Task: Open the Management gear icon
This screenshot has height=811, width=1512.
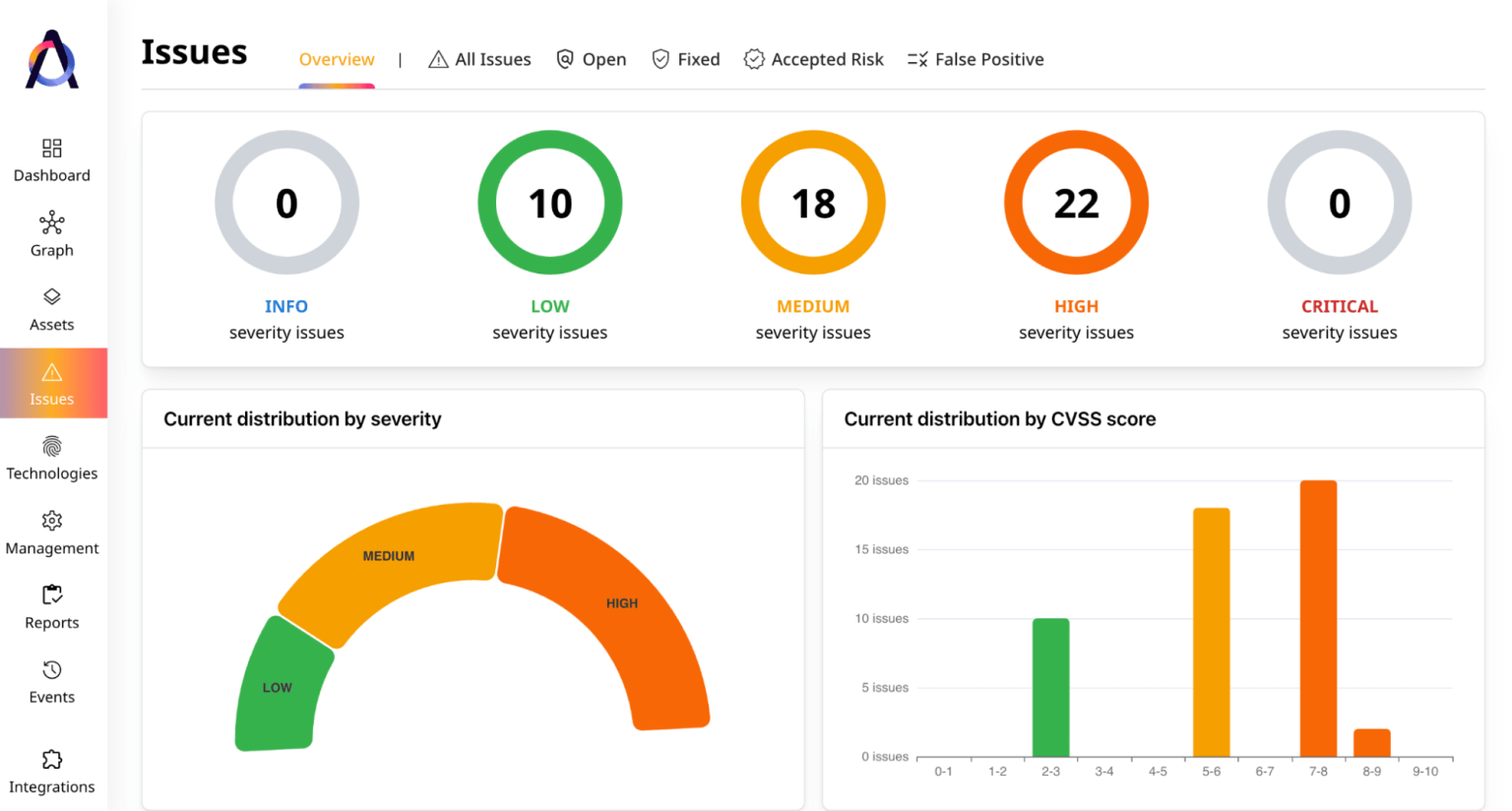Action: (52, 521)
